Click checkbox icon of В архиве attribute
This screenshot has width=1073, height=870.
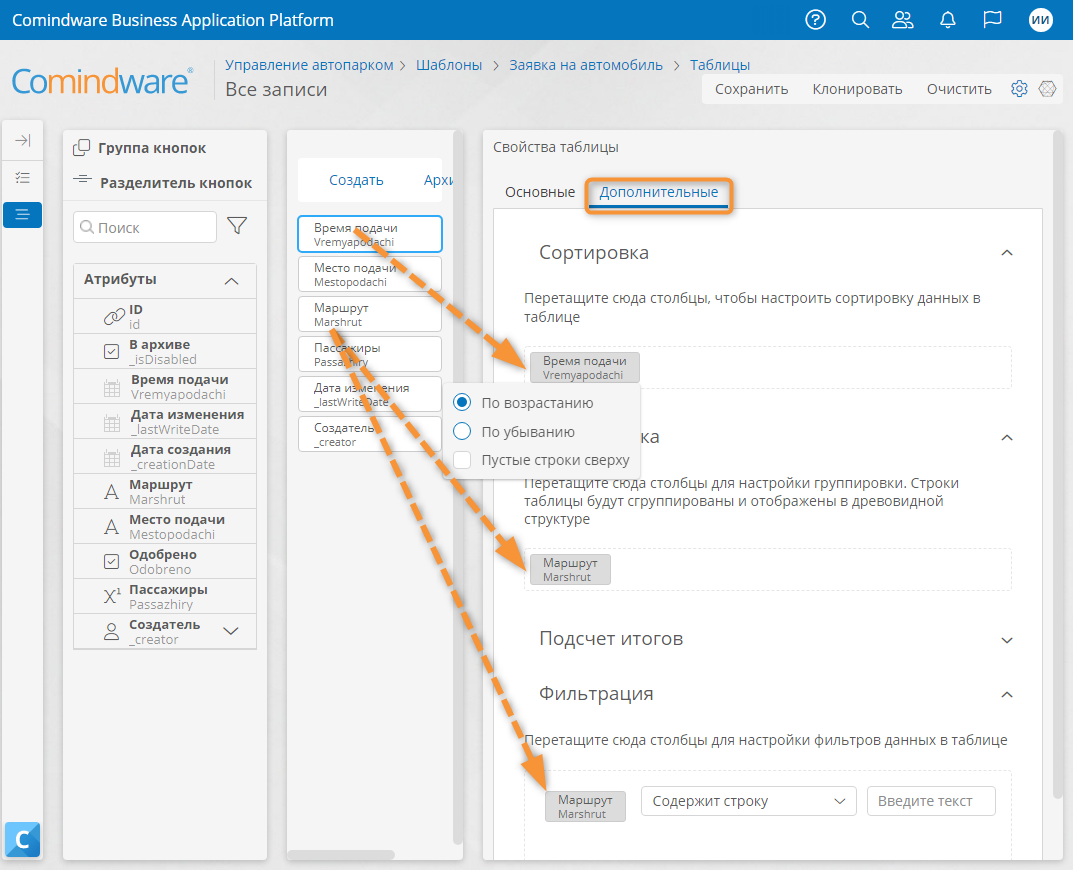pos(111,352)
